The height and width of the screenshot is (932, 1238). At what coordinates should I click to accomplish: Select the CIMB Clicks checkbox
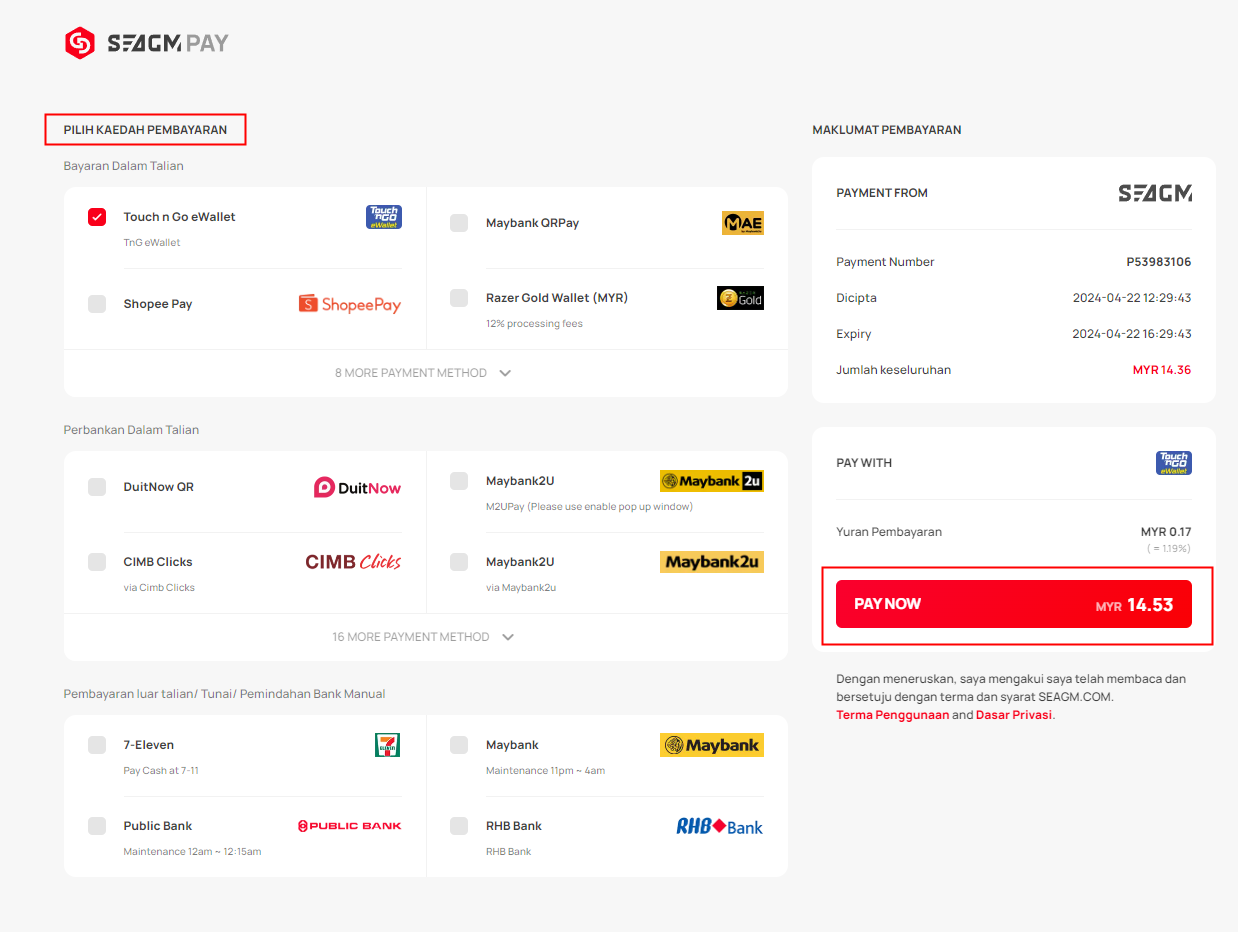click(x=97, y=562)
